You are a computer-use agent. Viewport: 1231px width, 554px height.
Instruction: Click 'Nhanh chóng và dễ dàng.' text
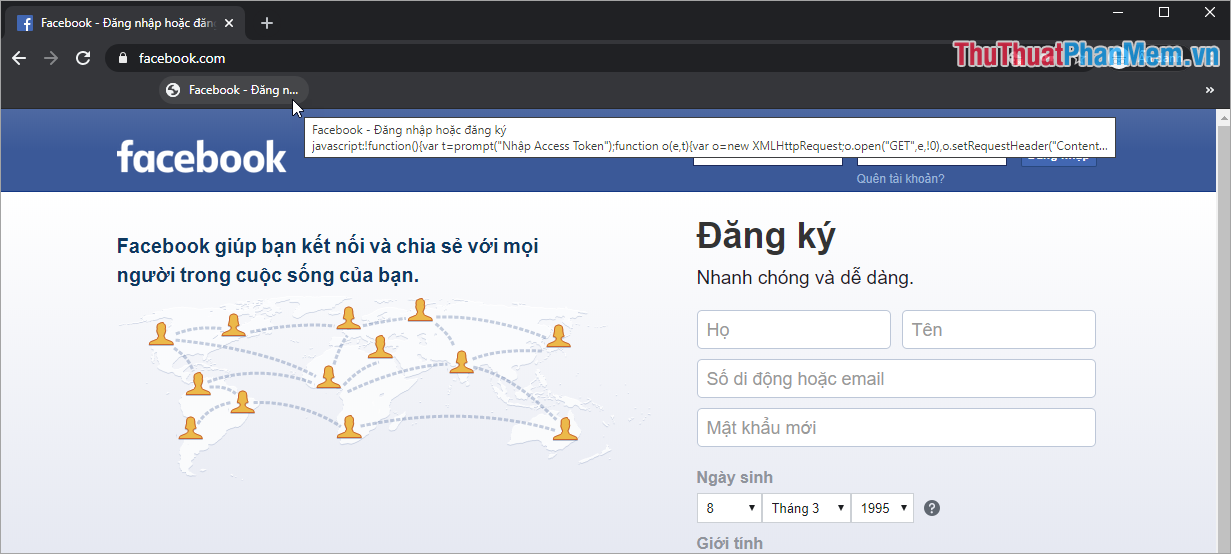click(805, 278)
